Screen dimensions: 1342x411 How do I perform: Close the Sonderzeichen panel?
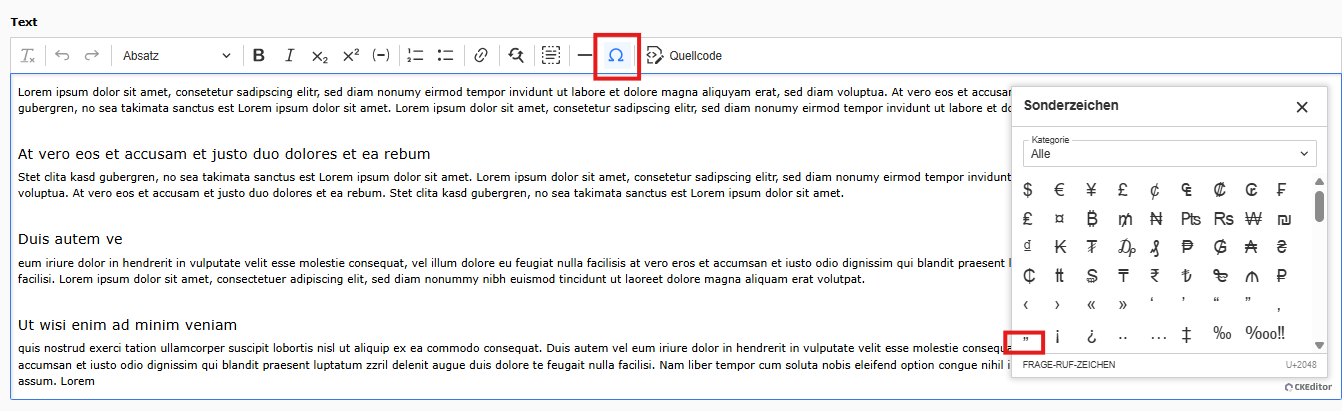point(1301,107)
